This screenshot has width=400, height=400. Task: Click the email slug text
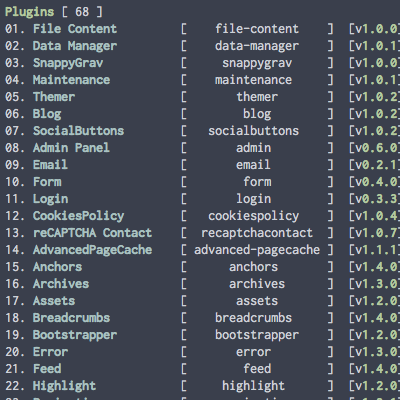(x=253, y=165)
